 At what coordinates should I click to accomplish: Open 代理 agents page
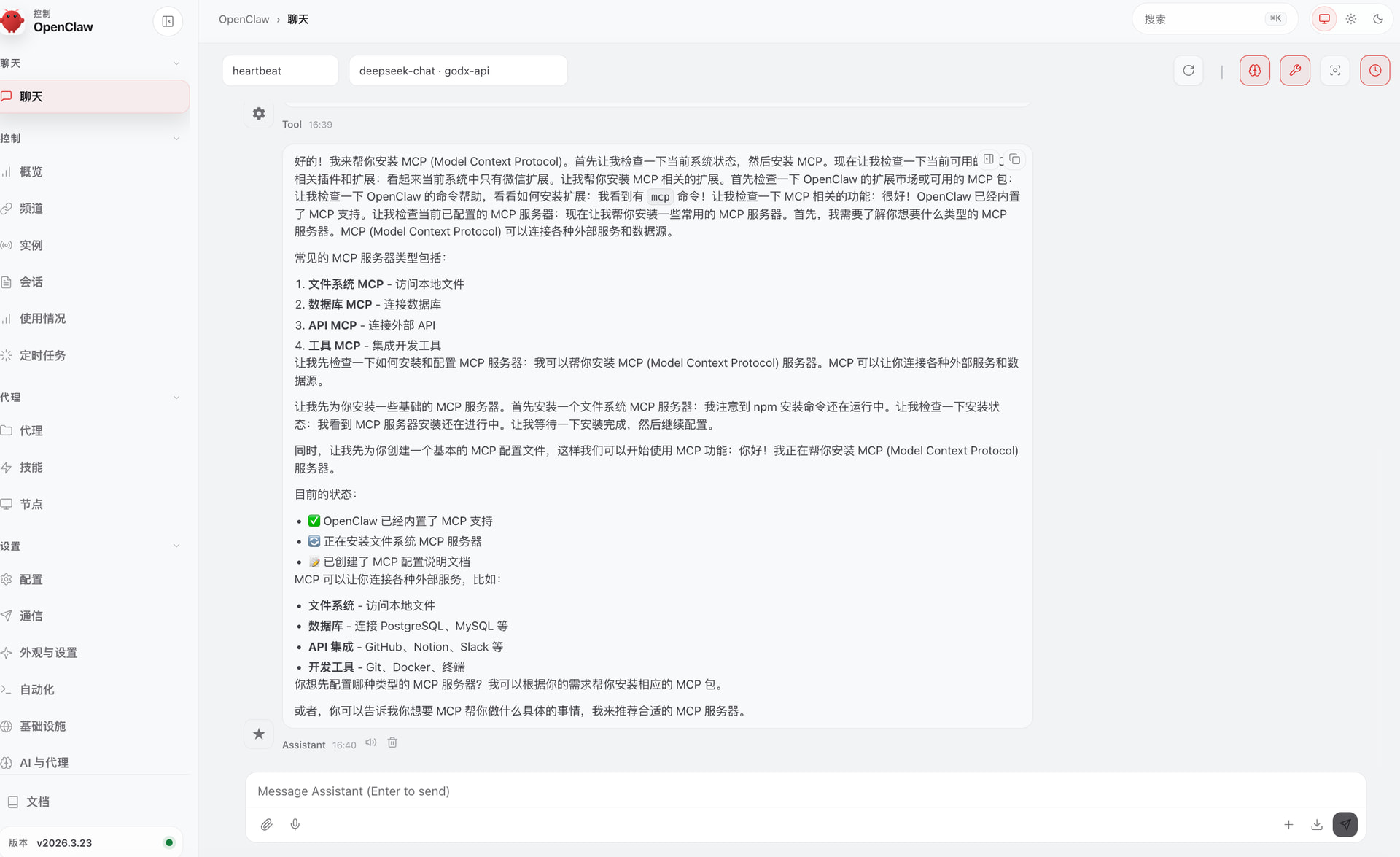click(95, 431)
